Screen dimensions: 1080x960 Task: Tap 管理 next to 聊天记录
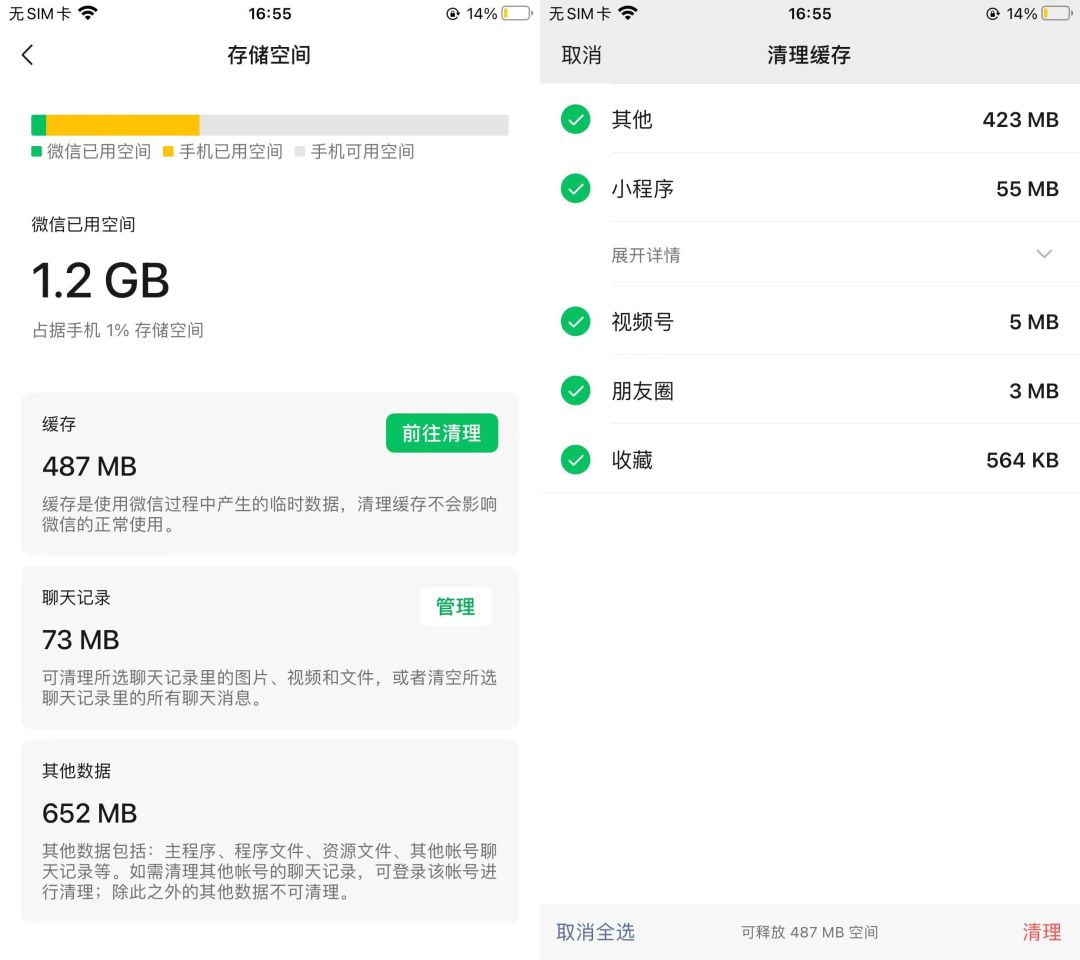[455, 607]
